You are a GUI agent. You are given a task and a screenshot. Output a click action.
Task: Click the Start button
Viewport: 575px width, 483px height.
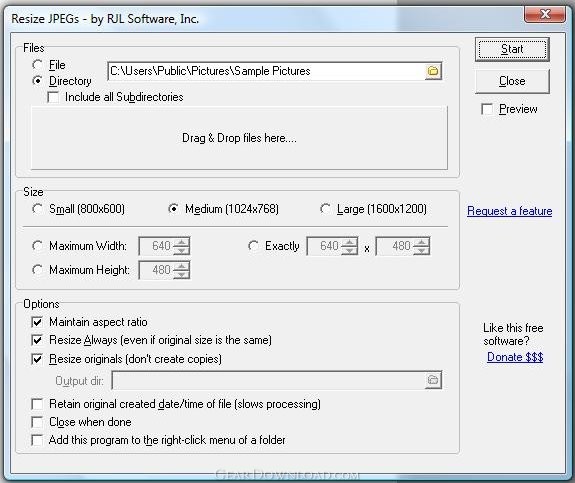coord(512,49)
